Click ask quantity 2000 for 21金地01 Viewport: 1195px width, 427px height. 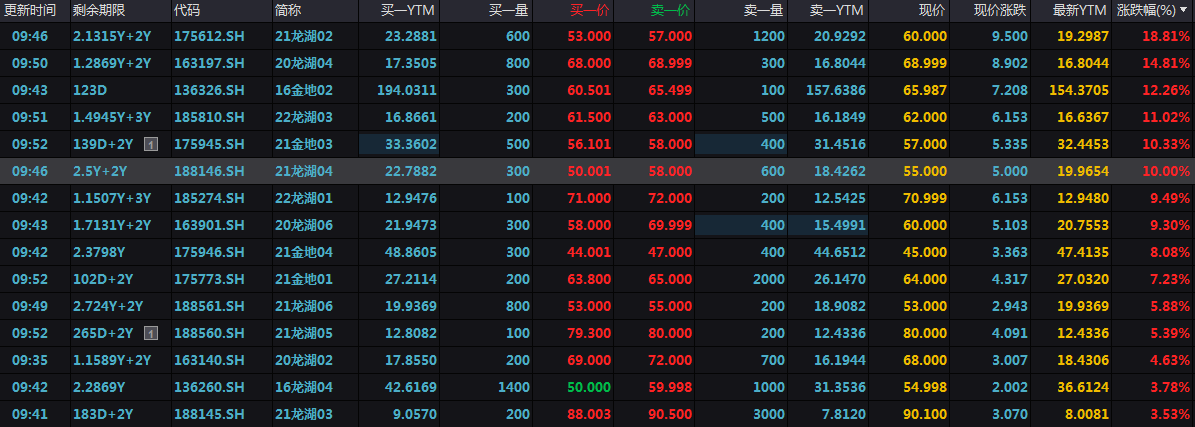tap(769, 280)
